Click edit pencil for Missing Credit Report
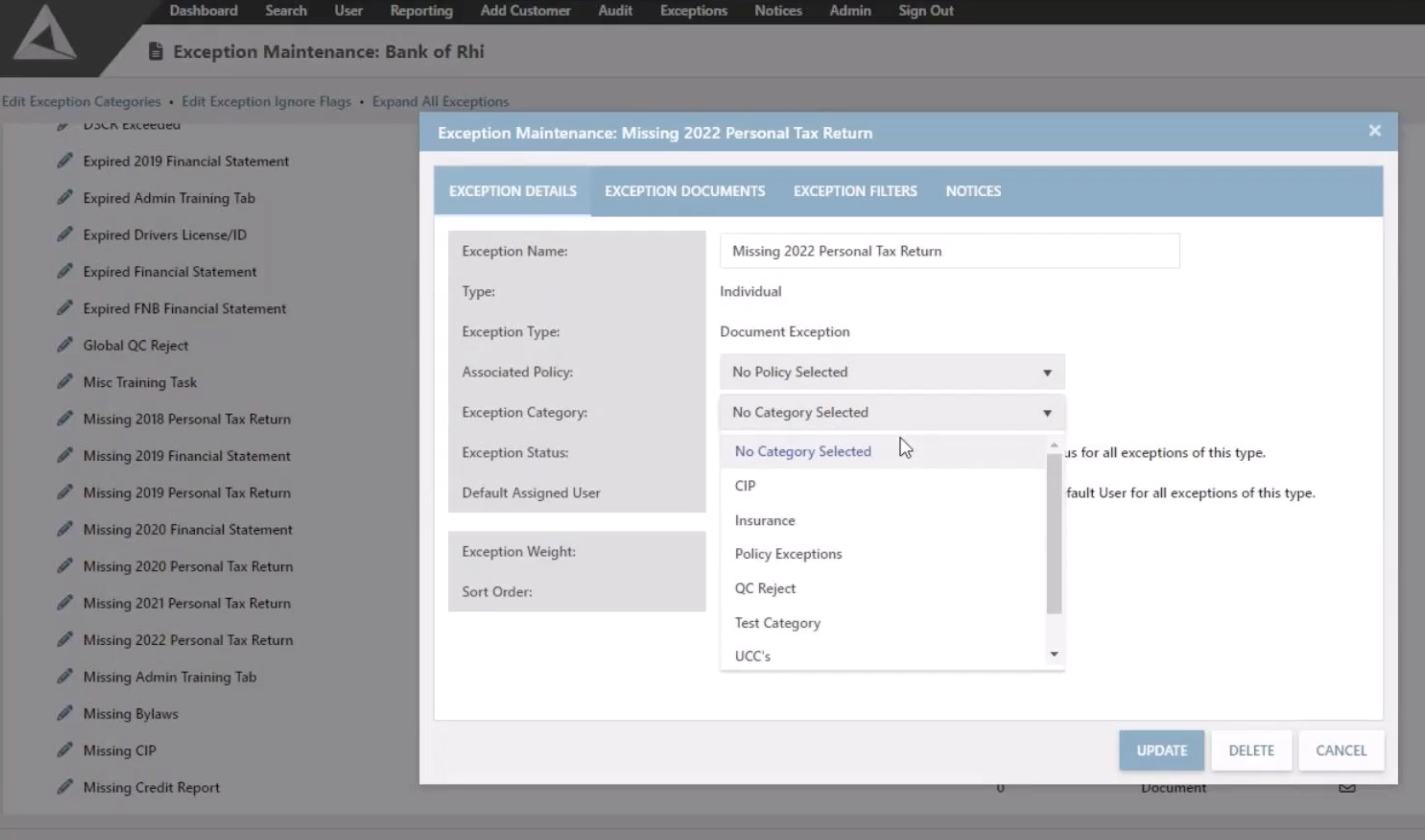This screenshot has width=1425, height=840. [x=65, y=787]
